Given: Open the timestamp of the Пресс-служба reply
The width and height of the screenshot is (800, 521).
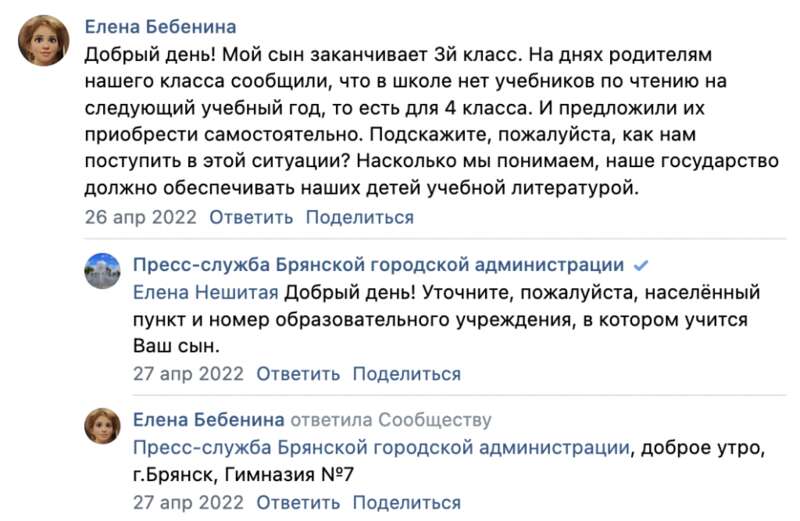Looking at the screenshot, I should click(188, 374).
